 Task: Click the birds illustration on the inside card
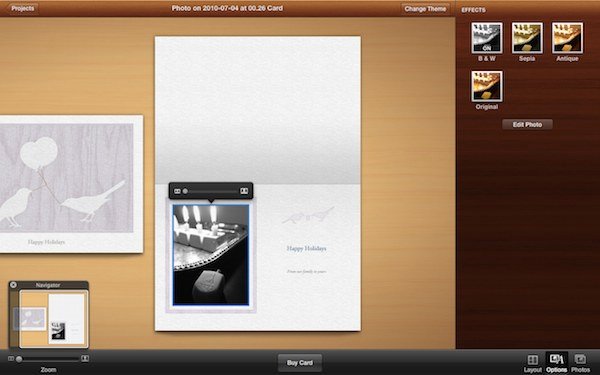tap(308, 215)
